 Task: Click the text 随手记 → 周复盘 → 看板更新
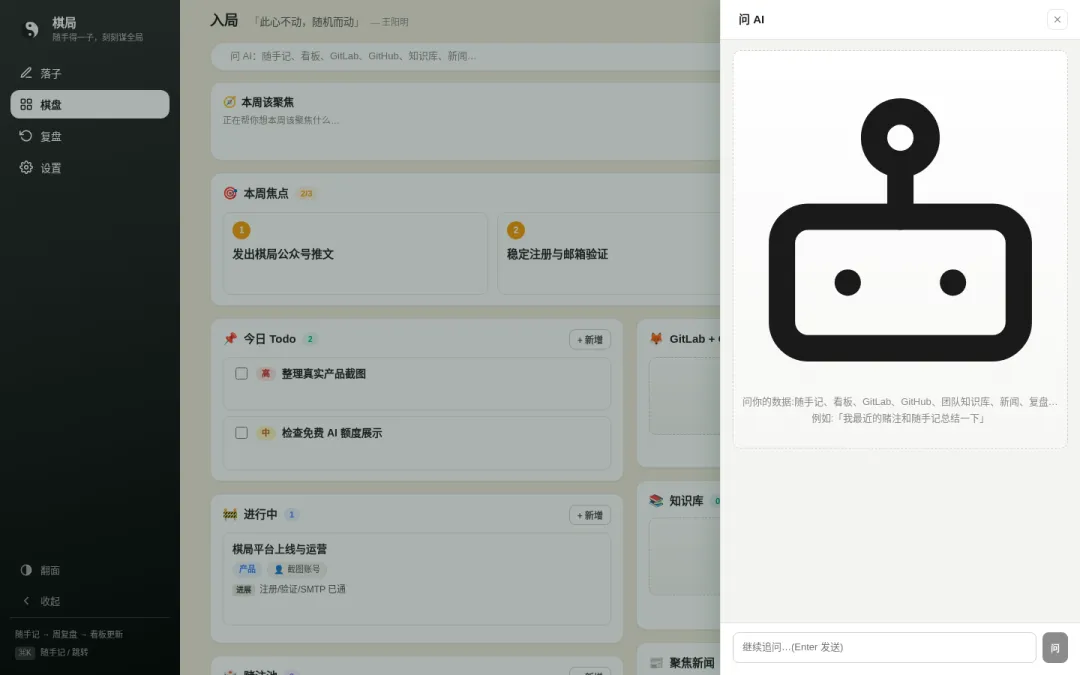click(69, 634)
